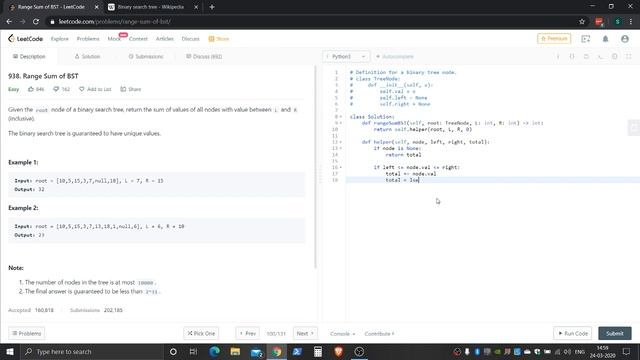The image size is (640, 360).
Task: Click code line 18 in editor
Action: pos(493,180)
